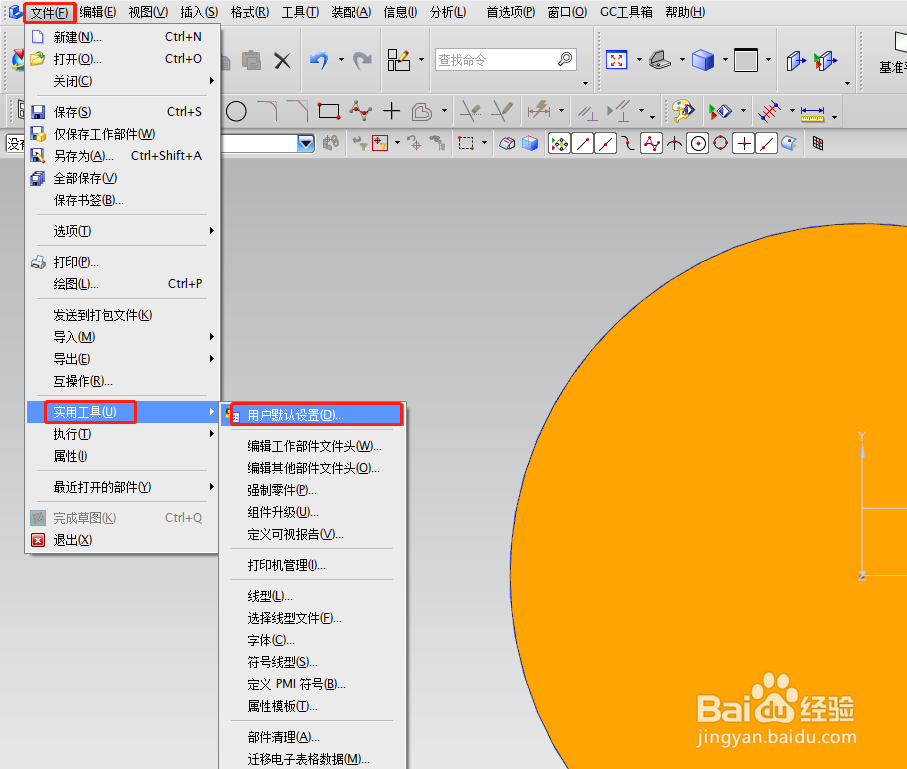Toggle Quadrant Point snap option
The width and height of the screenshot is (907, 769).
[x=721, y=143]
